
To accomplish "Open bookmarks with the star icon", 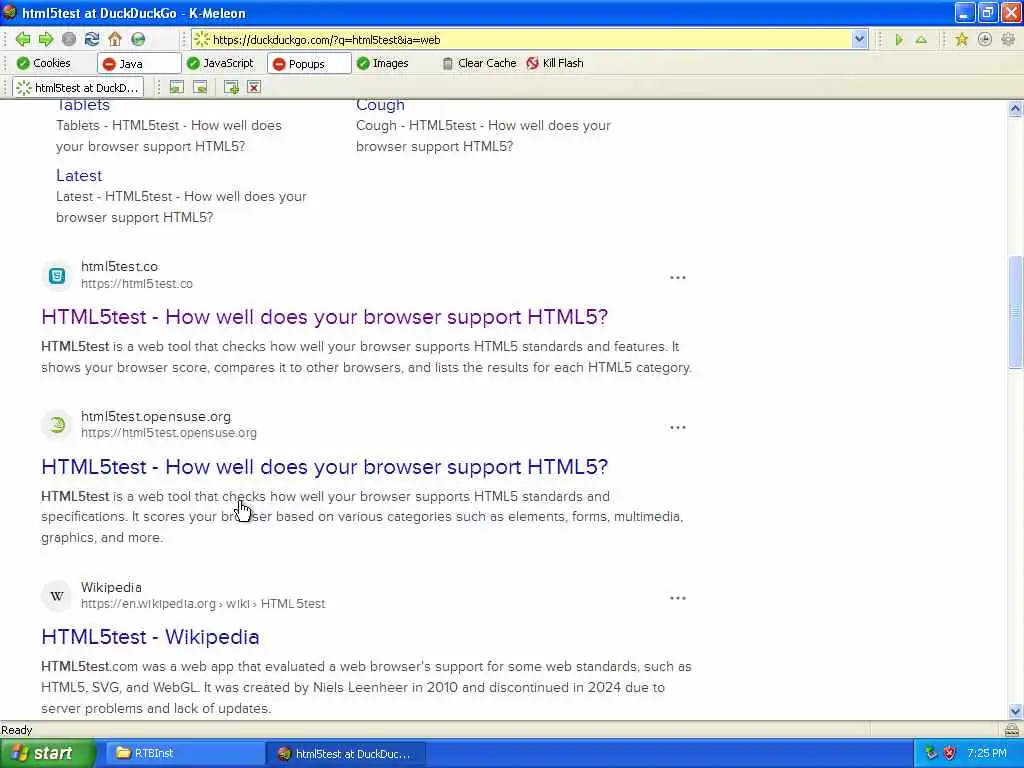I will click(x=961, y=40).
